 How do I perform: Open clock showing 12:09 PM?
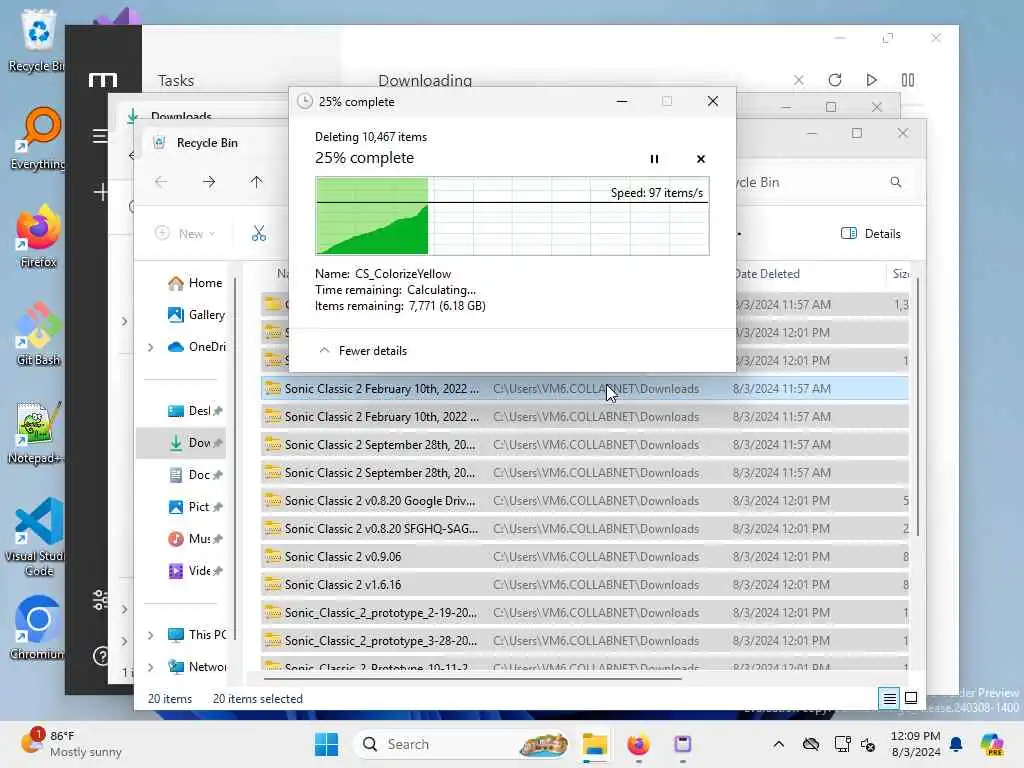click(x=916, y=744)
